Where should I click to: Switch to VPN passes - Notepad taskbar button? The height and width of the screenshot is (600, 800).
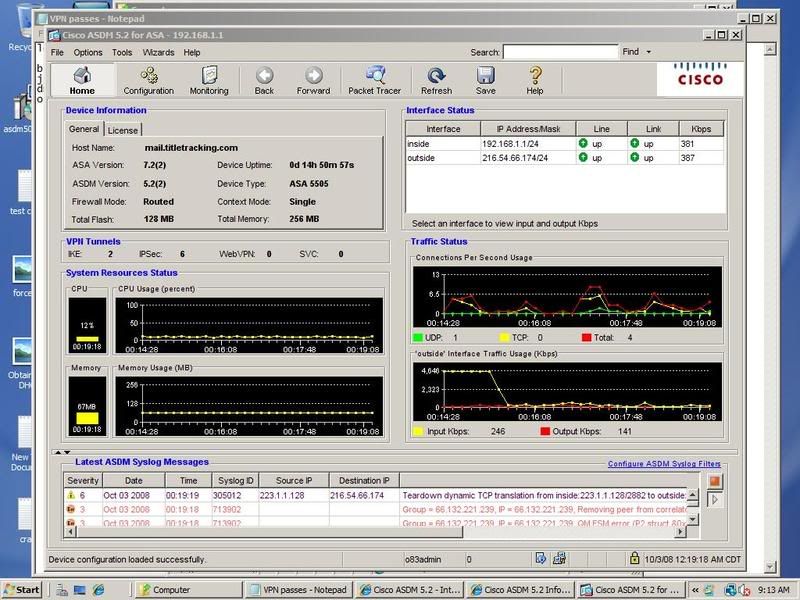[298, 590]
